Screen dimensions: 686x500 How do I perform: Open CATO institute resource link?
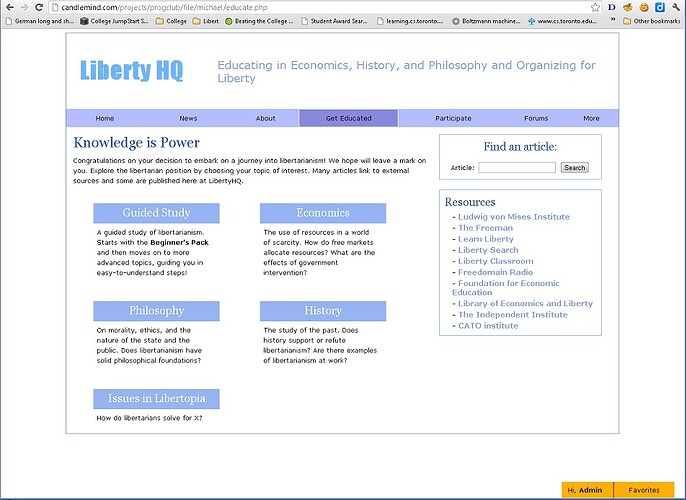tap(488, 326)
